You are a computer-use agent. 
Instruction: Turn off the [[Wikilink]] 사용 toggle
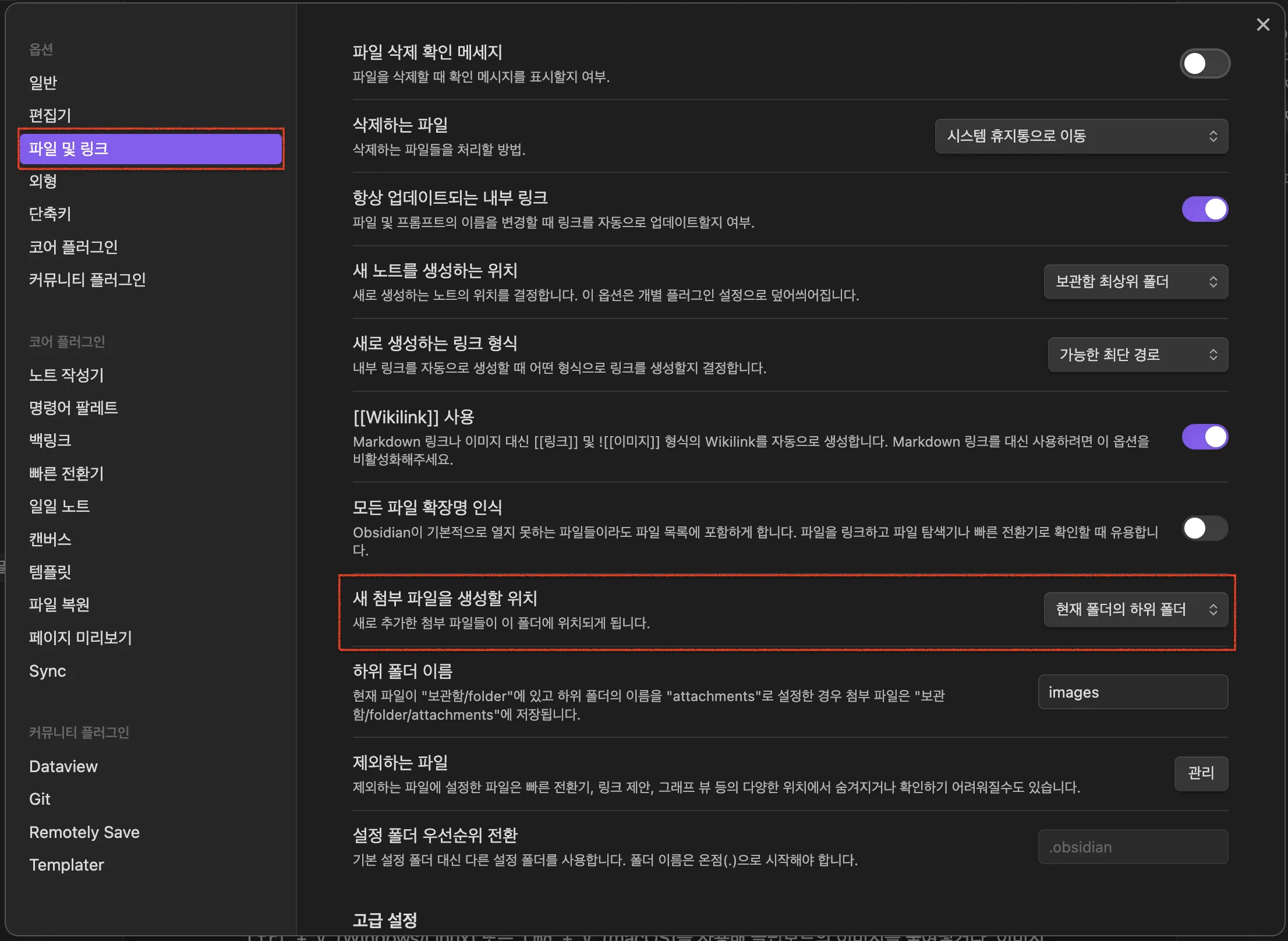coord(1205,437)
